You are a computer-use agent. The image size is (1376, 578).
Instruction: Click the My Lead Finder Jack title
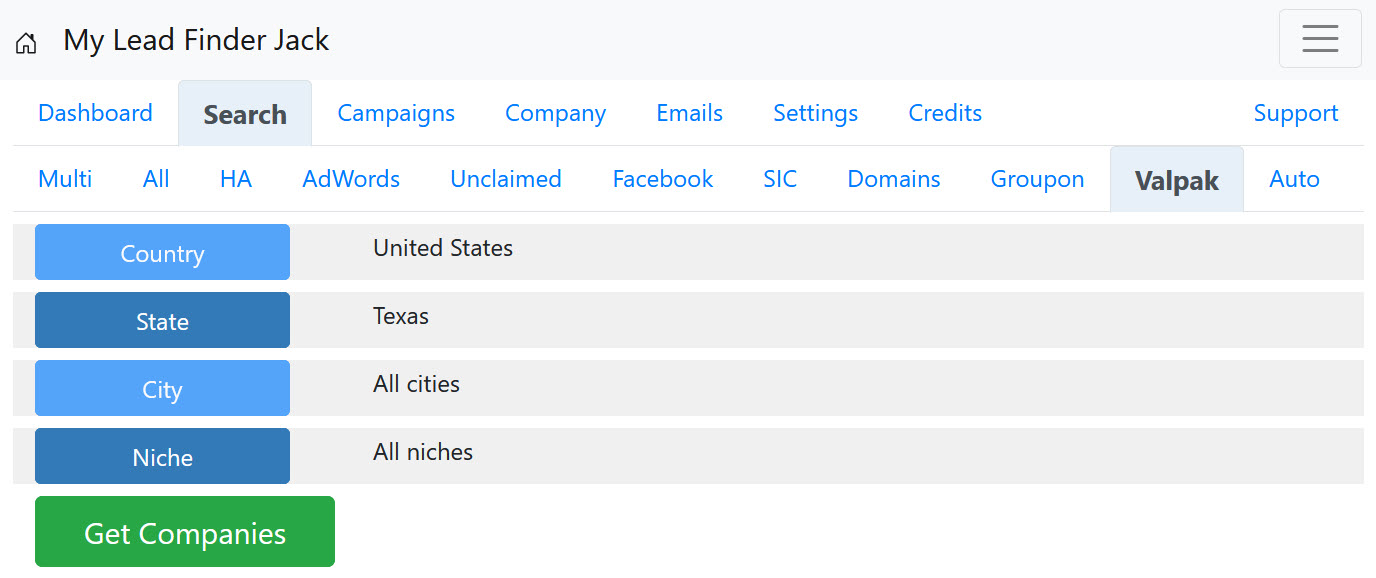[196, 41]
